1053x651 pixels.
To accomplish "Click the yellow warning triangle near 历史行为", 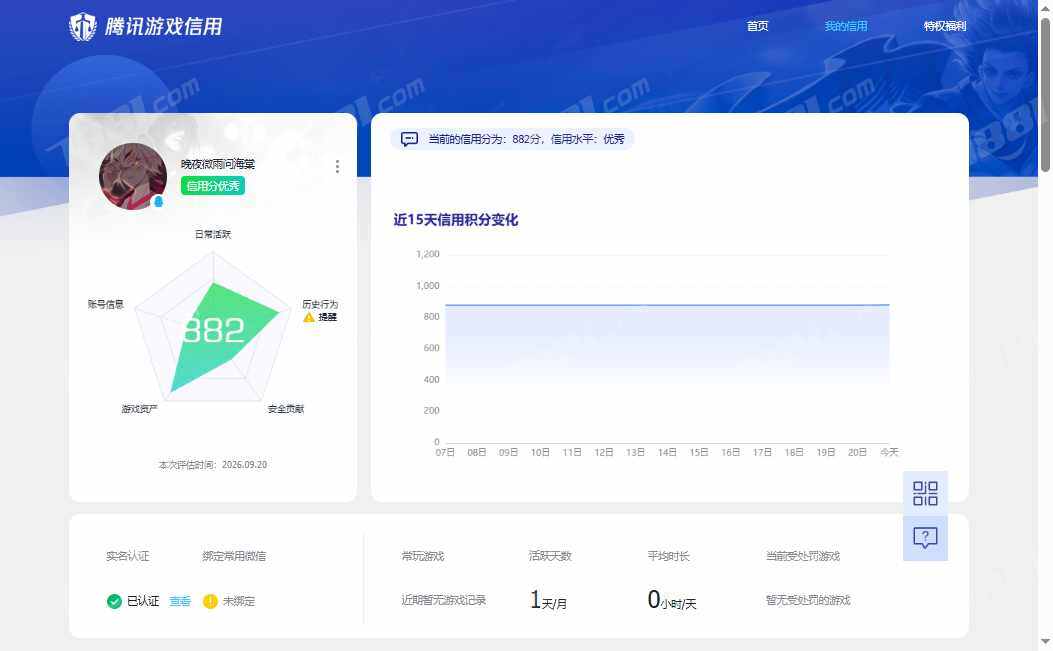I will 309,317.
